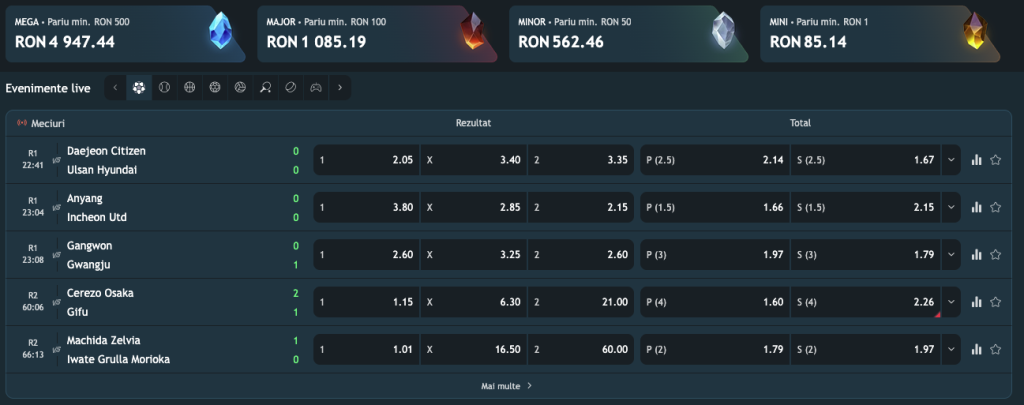Bet on Daejeon Citizen win at 2.05
Viewport: 1024px width, 405px height.
366,160
